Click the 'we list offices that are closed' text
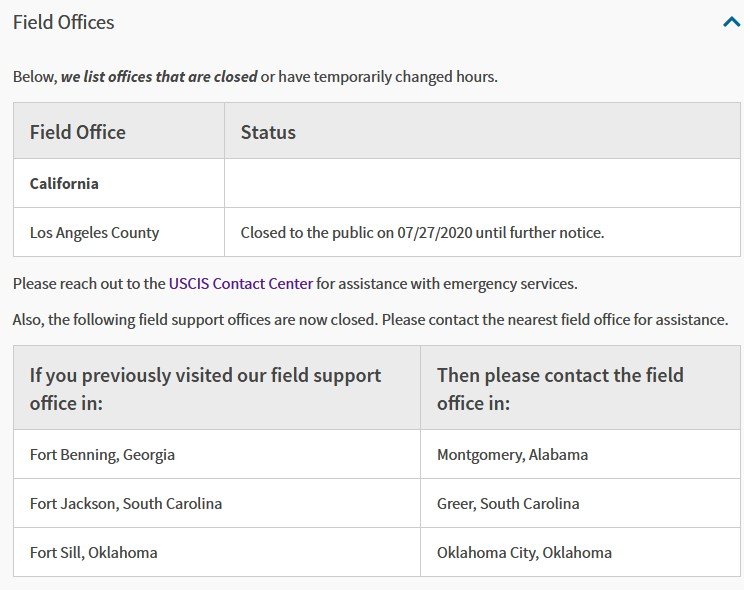The height and width of the screenshot is (590, 744). [159, 76]
